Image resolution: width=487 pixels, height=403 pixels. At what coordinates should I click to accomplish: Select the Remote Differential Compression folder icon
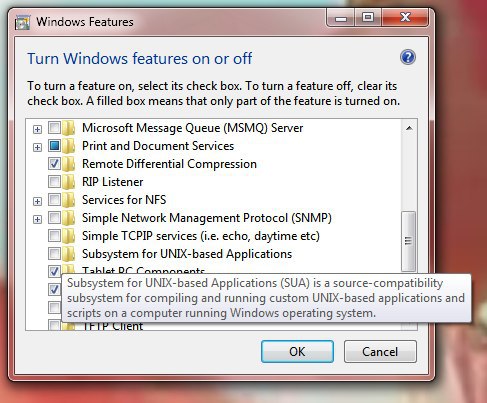pyautogui.click(x=69, y=164)
